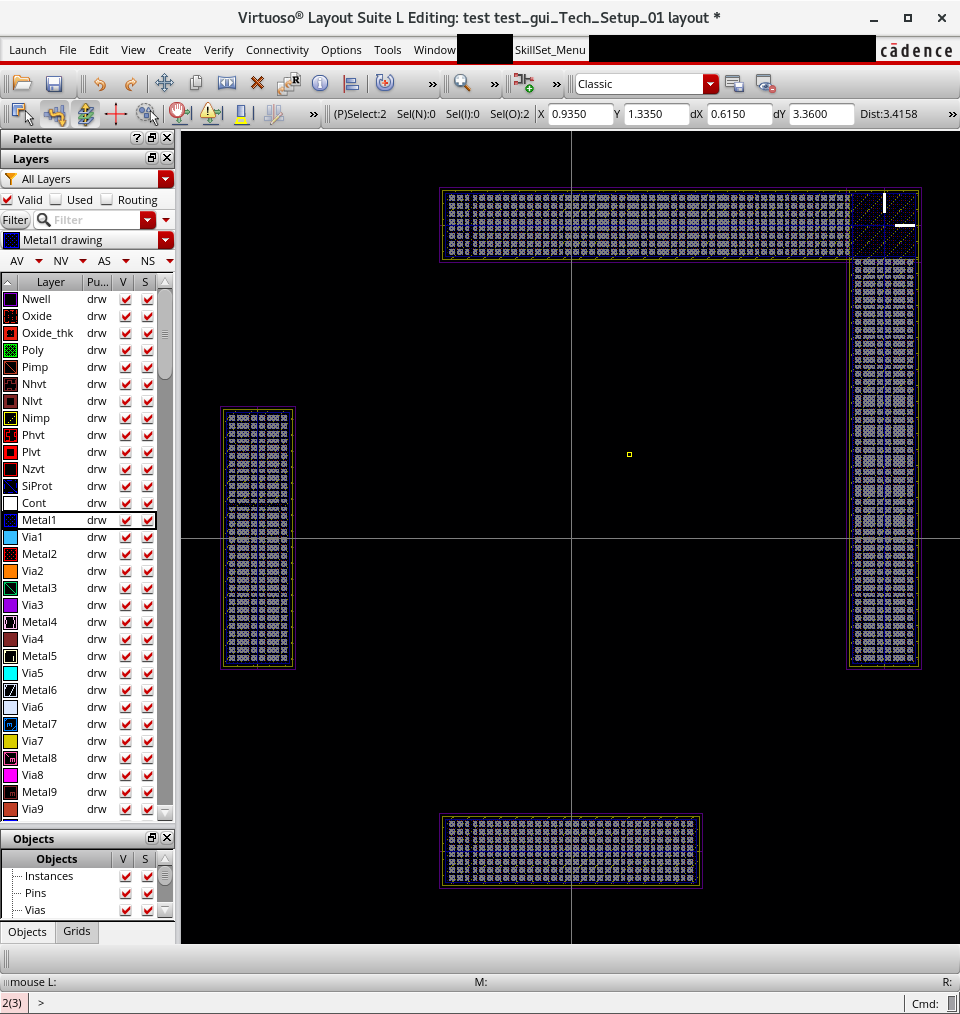Click the red X Delete icon
The image size is (960, 1014).
tap(257, 84)
